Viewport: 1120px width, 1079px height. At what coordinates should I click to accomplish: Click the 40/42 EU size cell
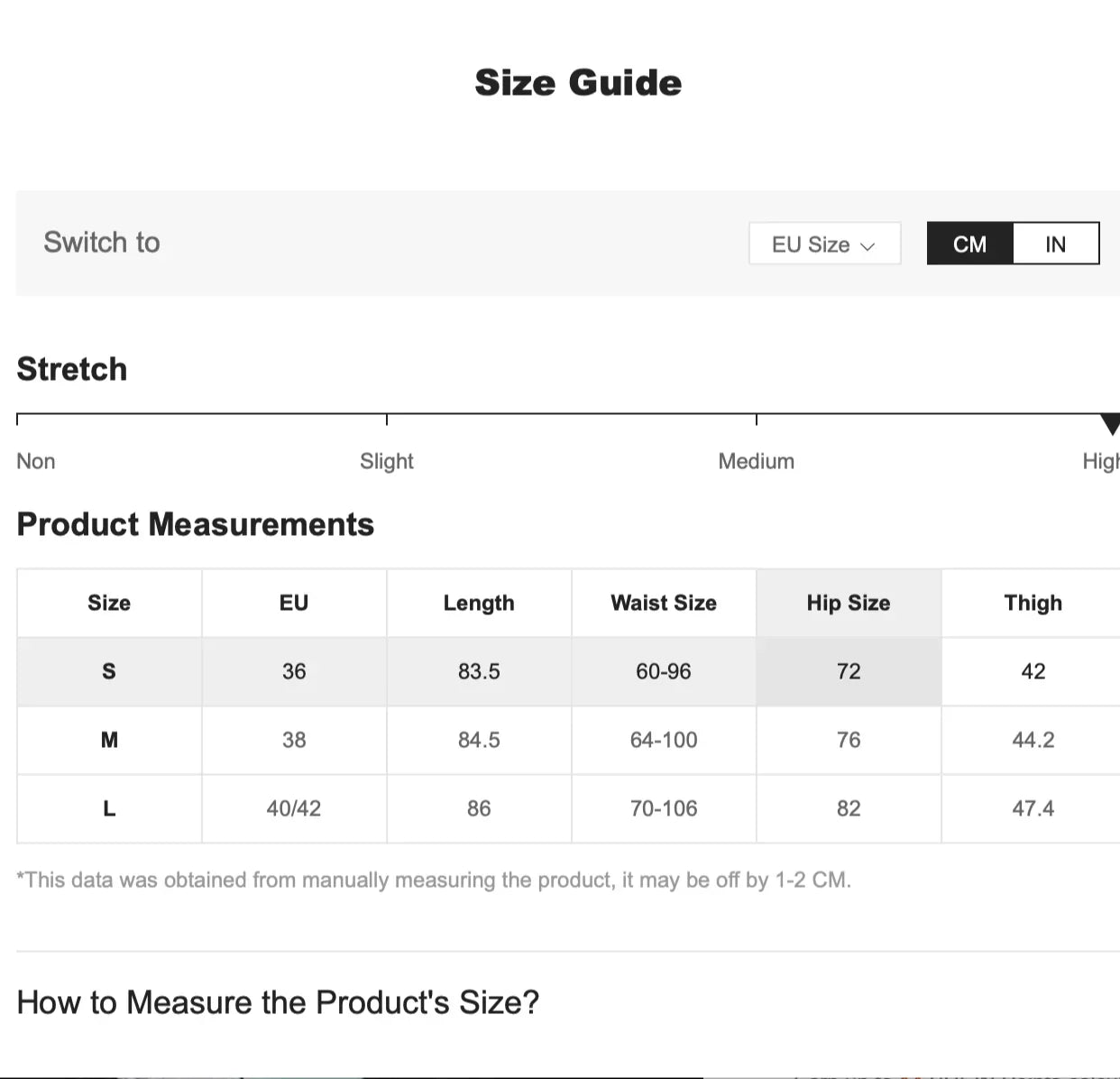[x=294, y=808]
